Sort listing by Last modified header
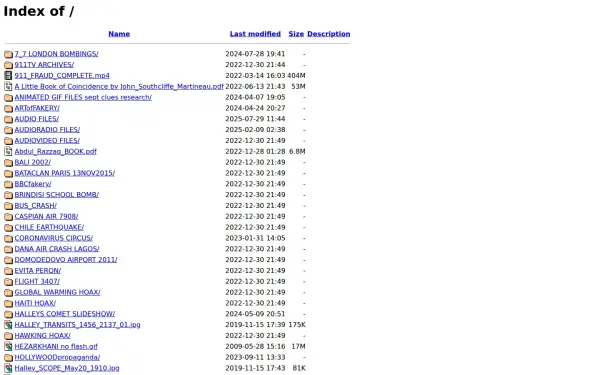This screenshot has height=375, width=600. pyautogui.click(x=255, y=34)
